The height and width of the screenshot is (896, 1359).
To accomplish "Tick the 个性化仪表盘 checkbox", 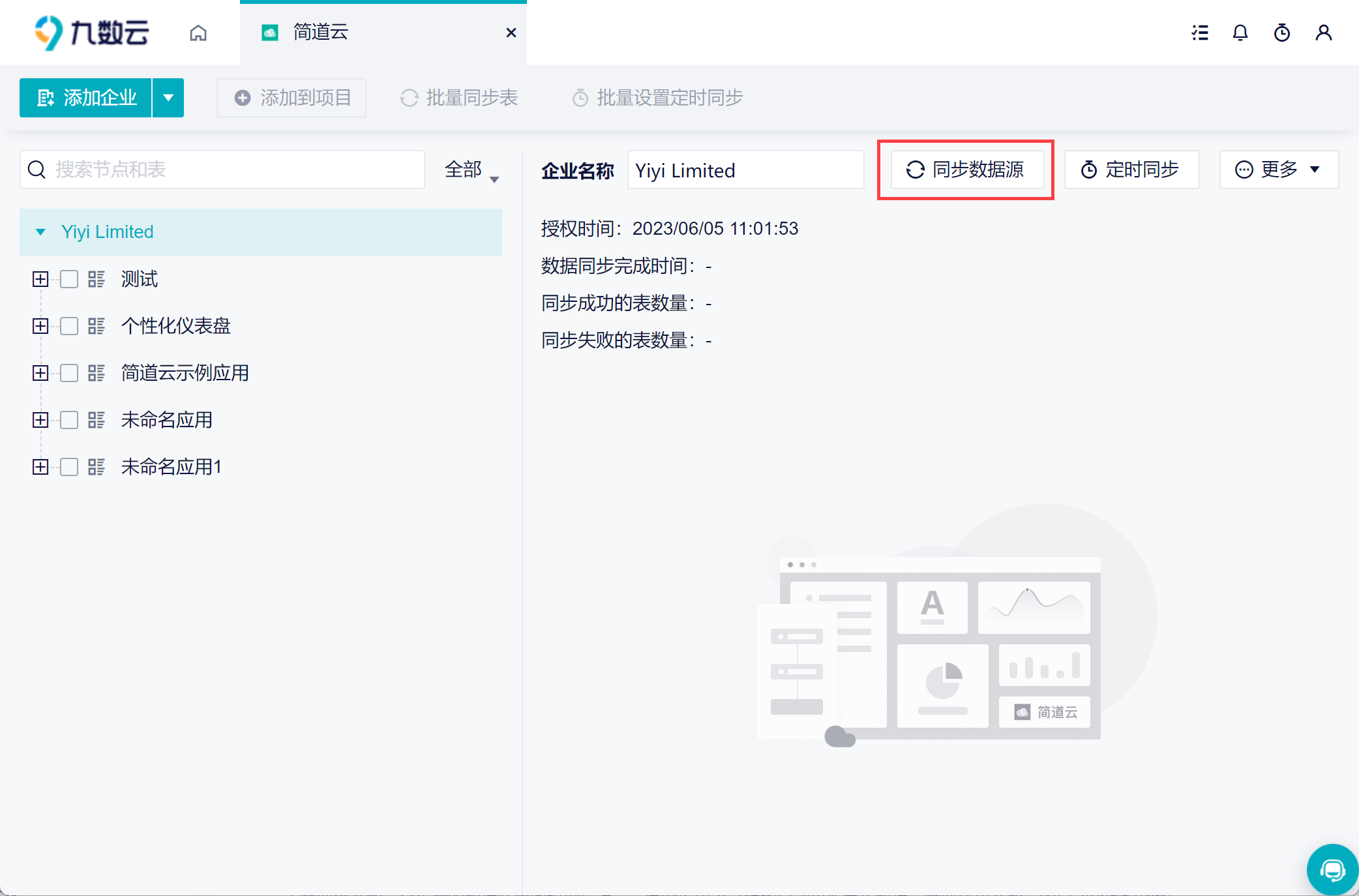I will pos(69,326).
